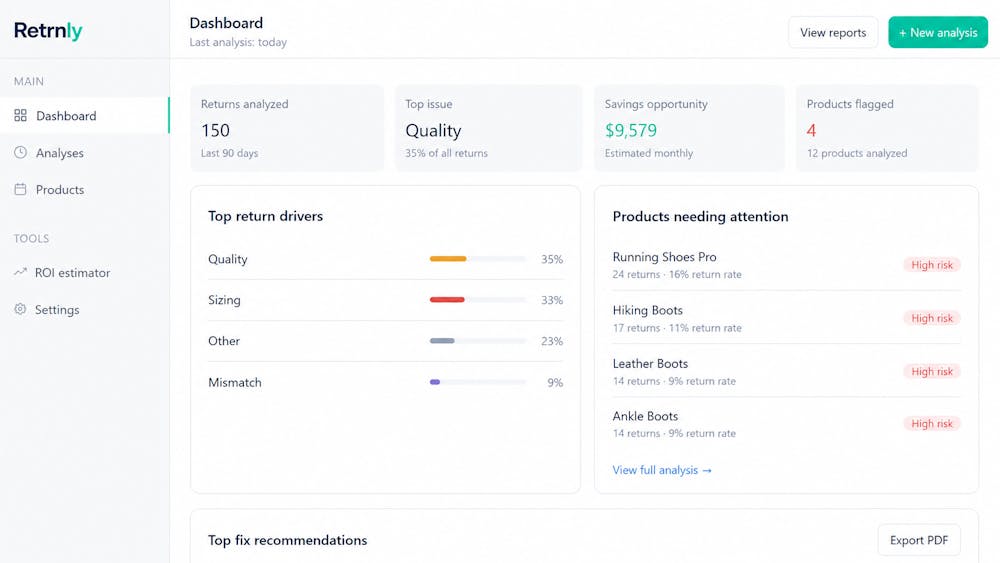Click the Other gray progress bar
1000x563 pixels.
(x=442, y=341)
